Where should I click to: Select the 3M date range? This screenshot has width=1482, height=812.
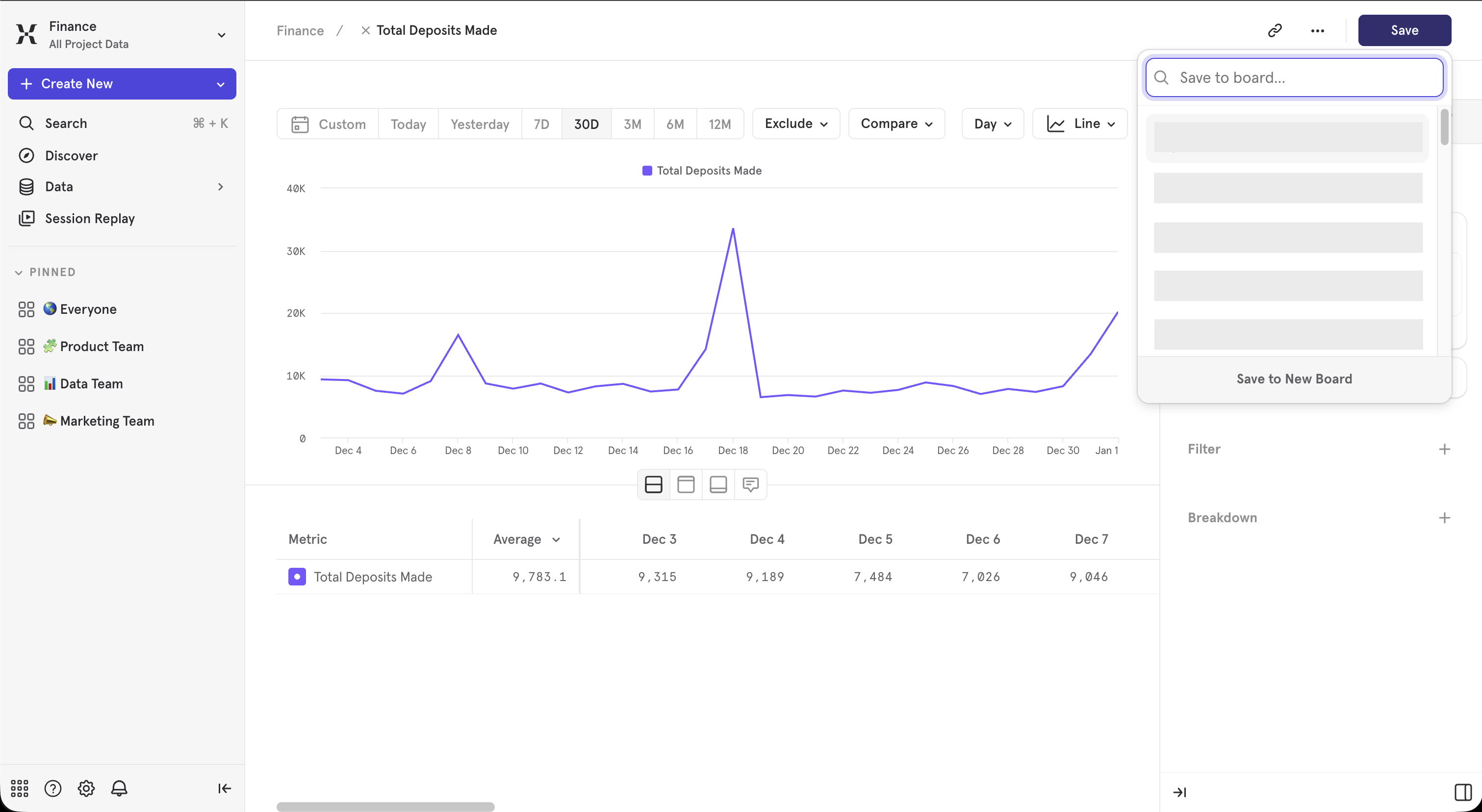click(632, 124)
